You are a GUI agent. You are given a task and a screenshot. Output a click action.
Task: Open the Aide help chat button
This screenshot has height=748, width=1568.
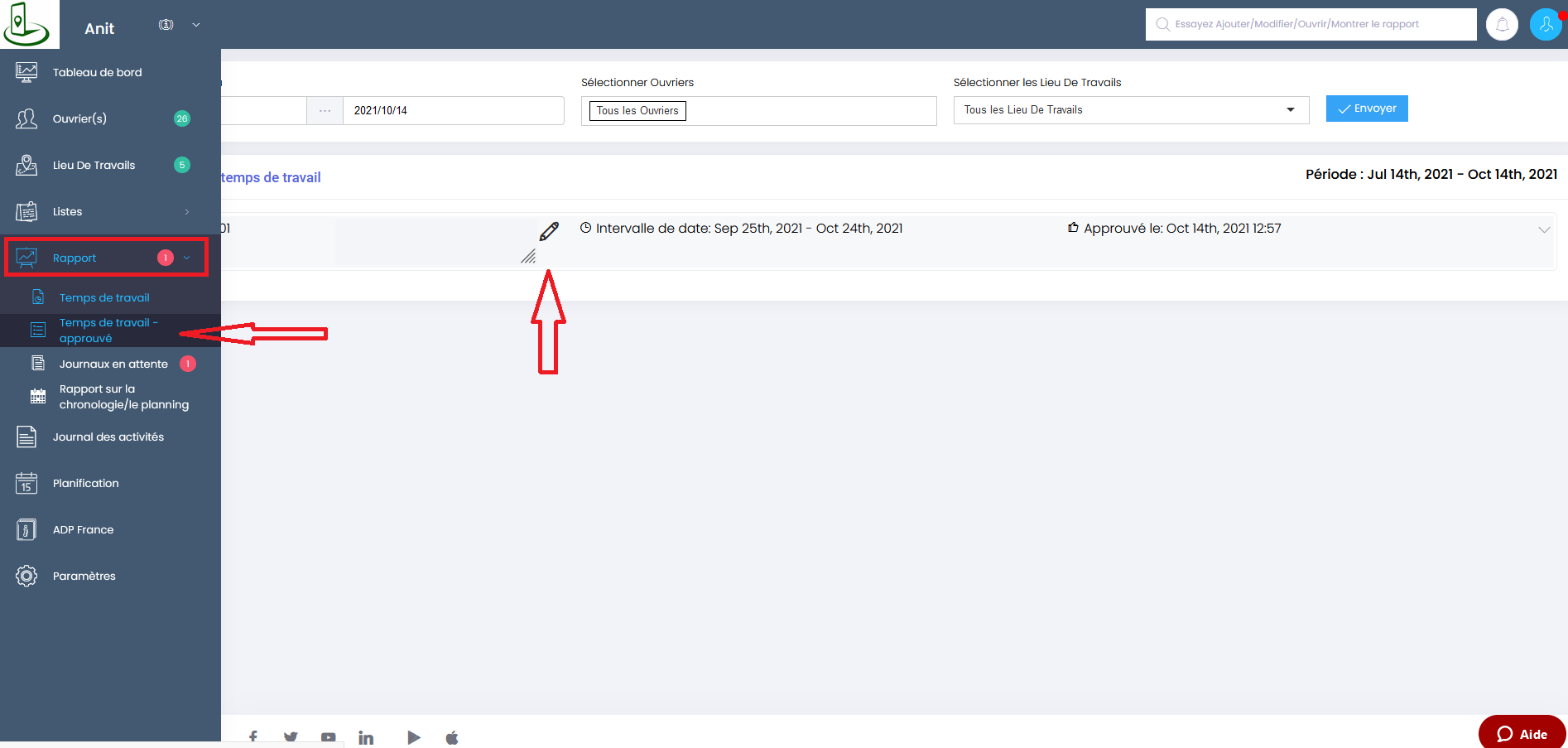click(x=1522, y=734)
